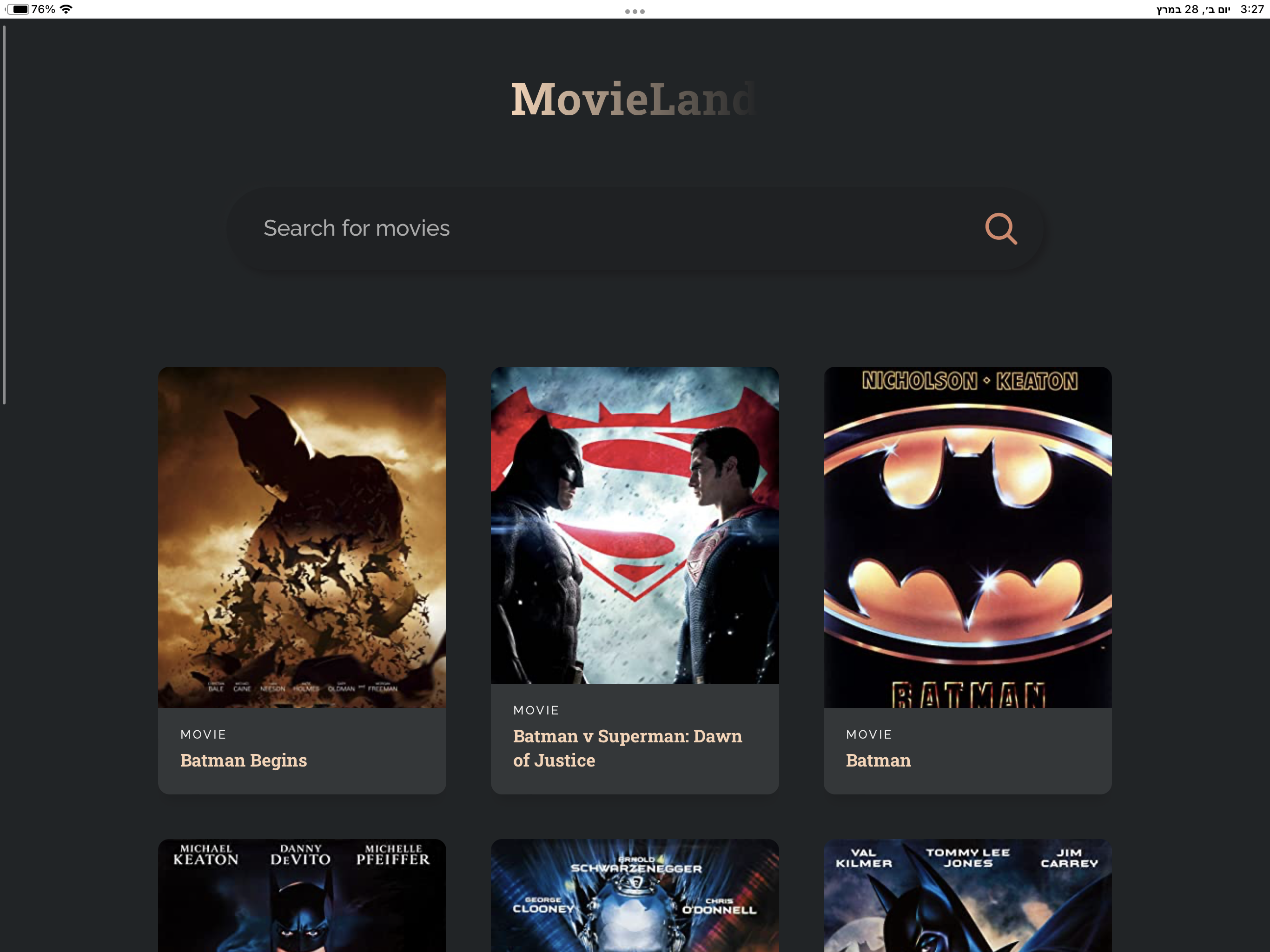Select the Batman title under the 1989 poster
Screen dimensions: 1270x952
[x=878, y=760]
